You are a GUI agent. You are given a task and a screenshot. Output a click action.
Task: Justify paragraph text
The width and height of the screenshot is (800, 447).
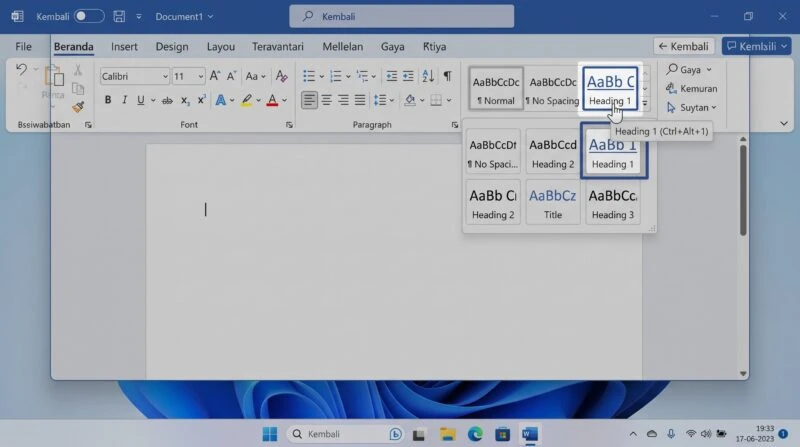[x=360, y=100]
